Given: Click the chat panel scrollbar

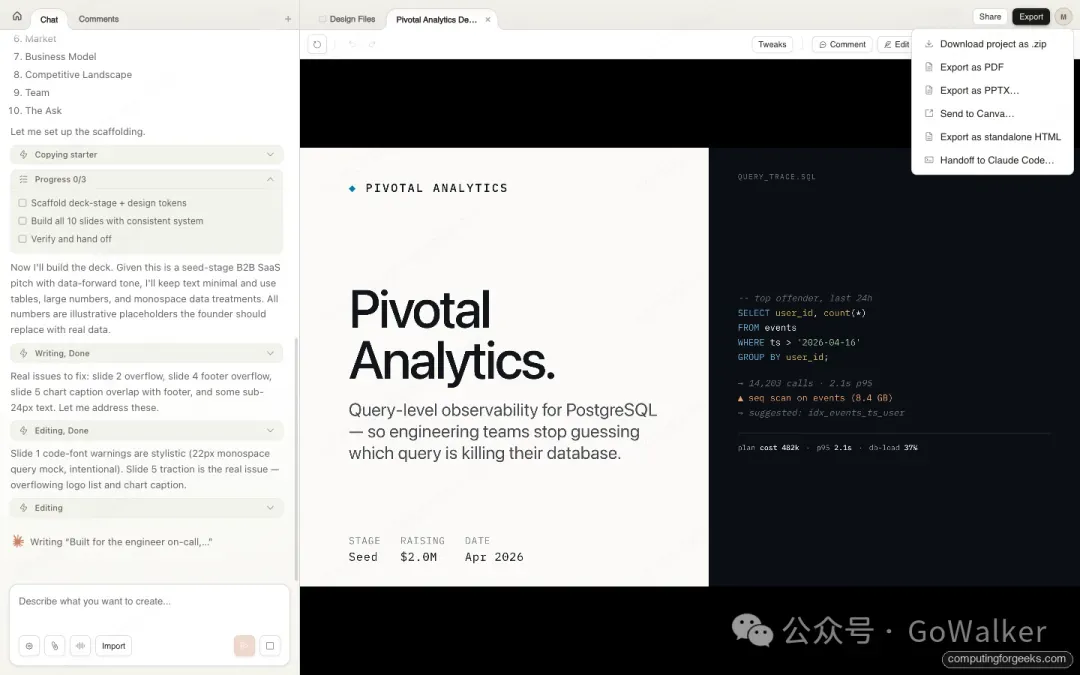Looking at the screenshot, I should (x=296, y=458).
